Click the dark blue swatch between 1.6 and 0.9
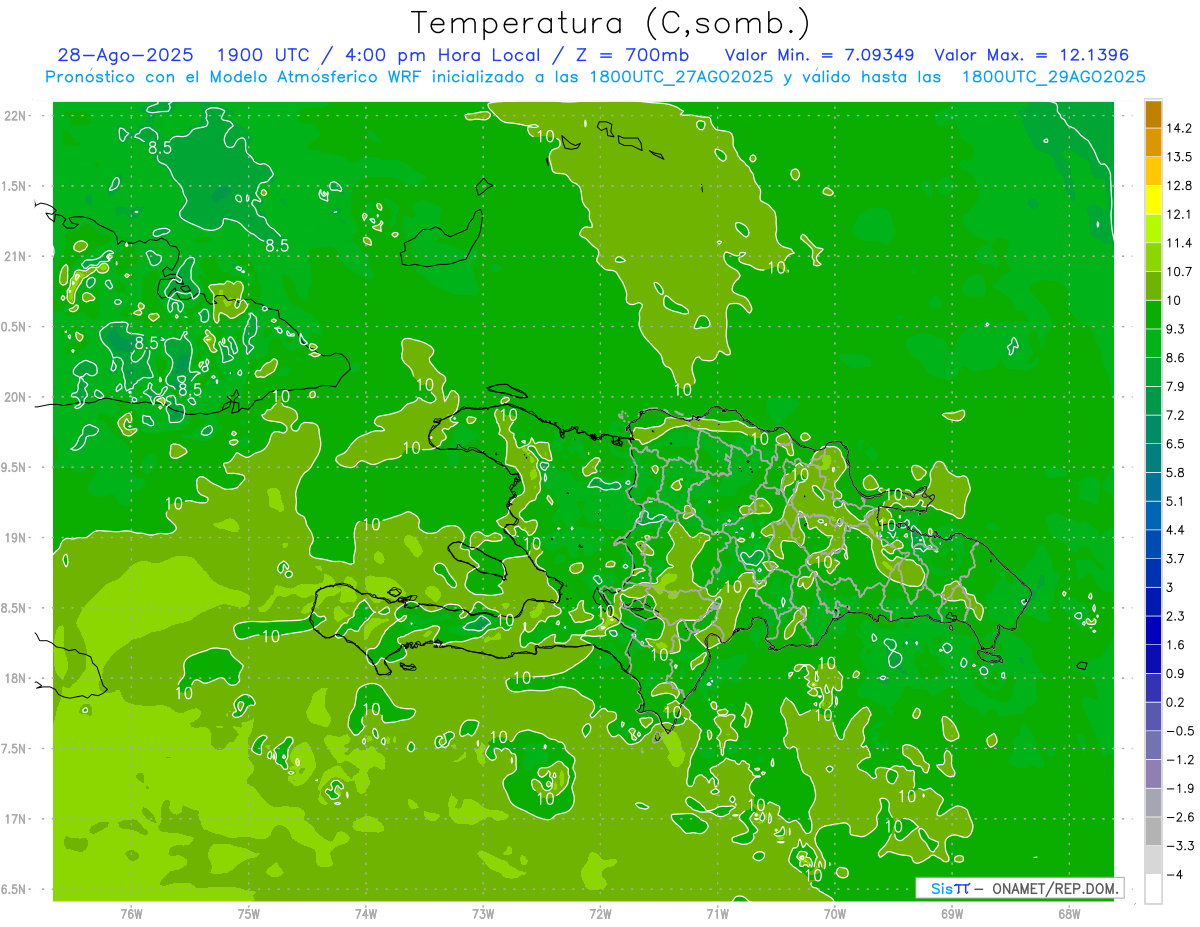1200x927 pixels. (1153, 659)
